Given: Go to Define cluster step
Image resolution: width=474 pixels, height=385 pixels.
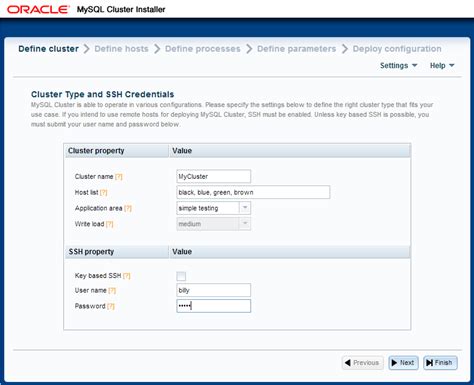Looking at the screenshot, I should [x=49, y=49].
